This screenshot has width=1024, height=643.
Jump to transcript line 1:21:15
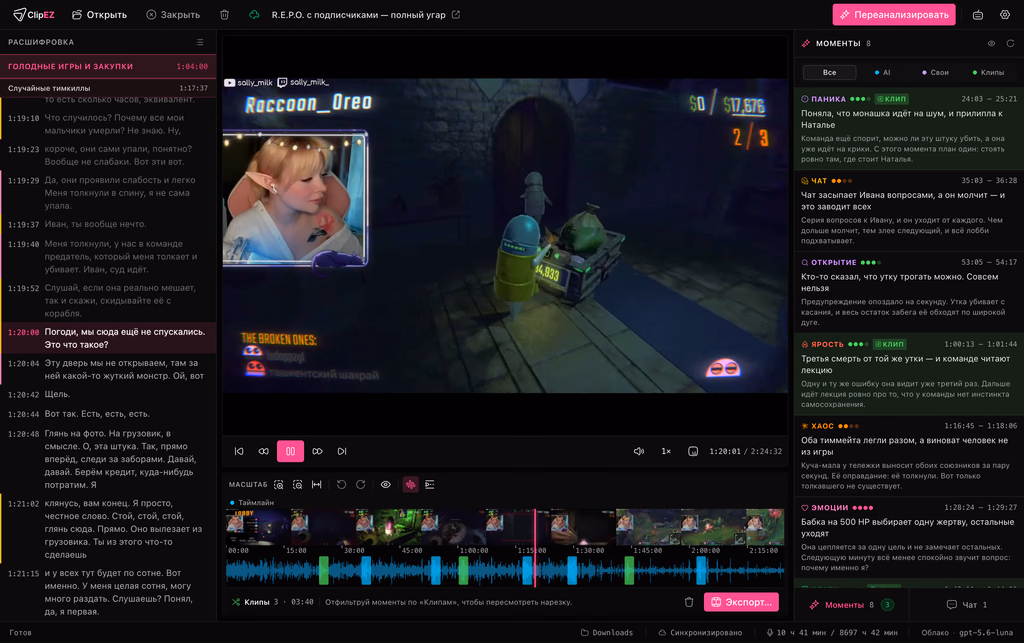(108, 592)
